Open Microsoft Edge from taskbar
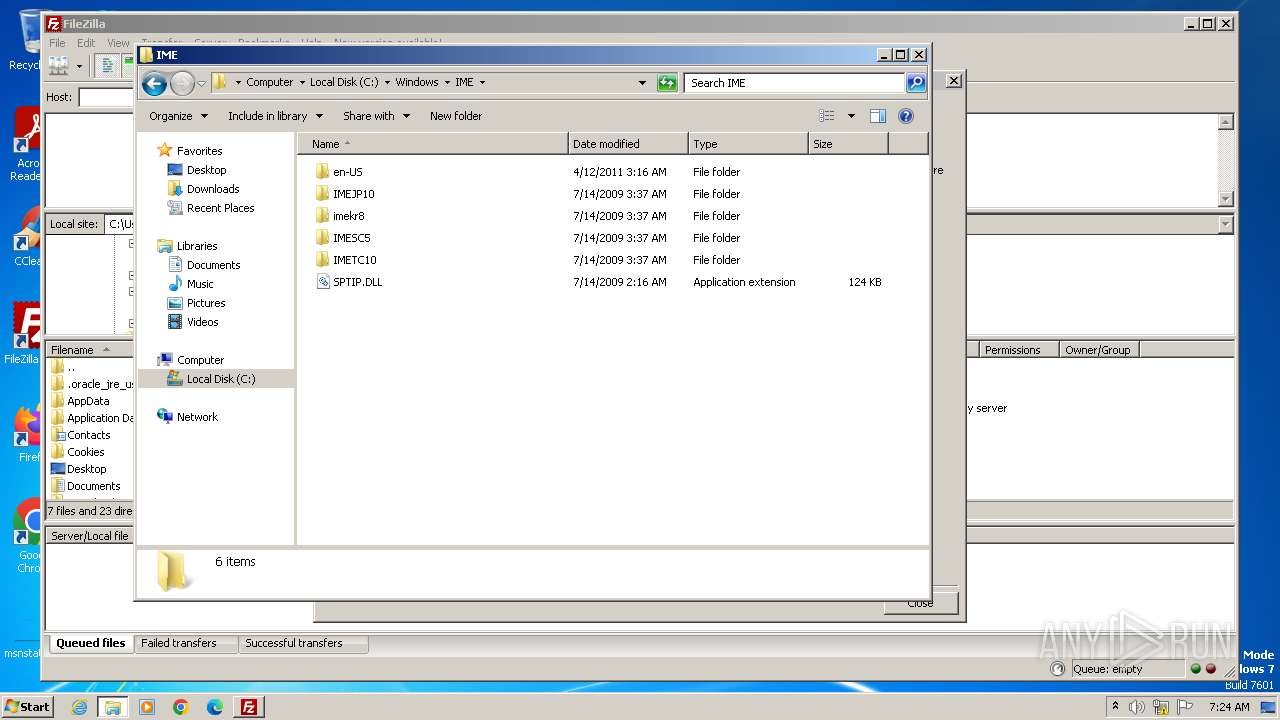 (215, 707)
